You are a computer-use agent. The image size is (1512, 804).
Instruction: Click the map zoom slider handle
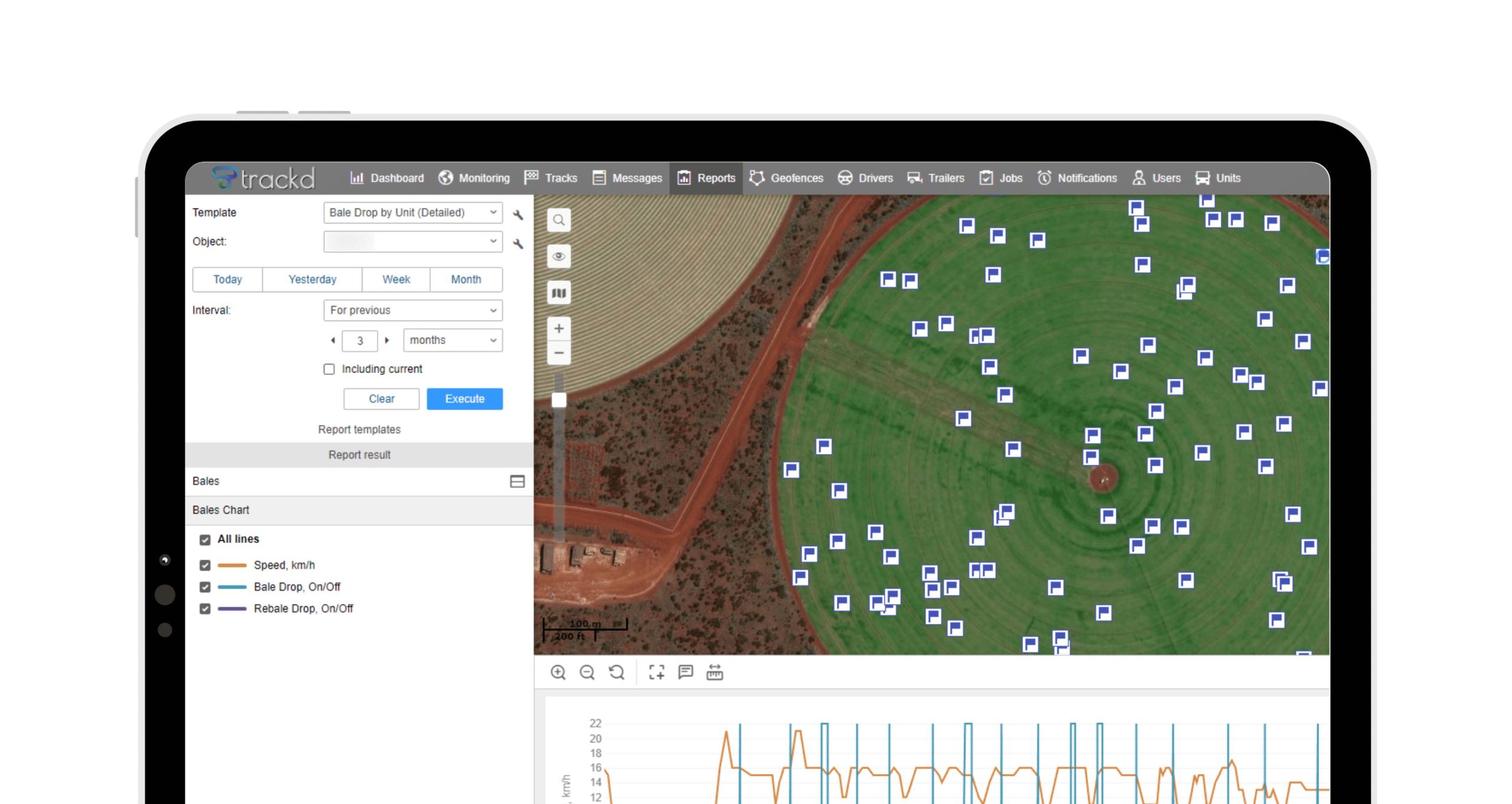(558, 400)
